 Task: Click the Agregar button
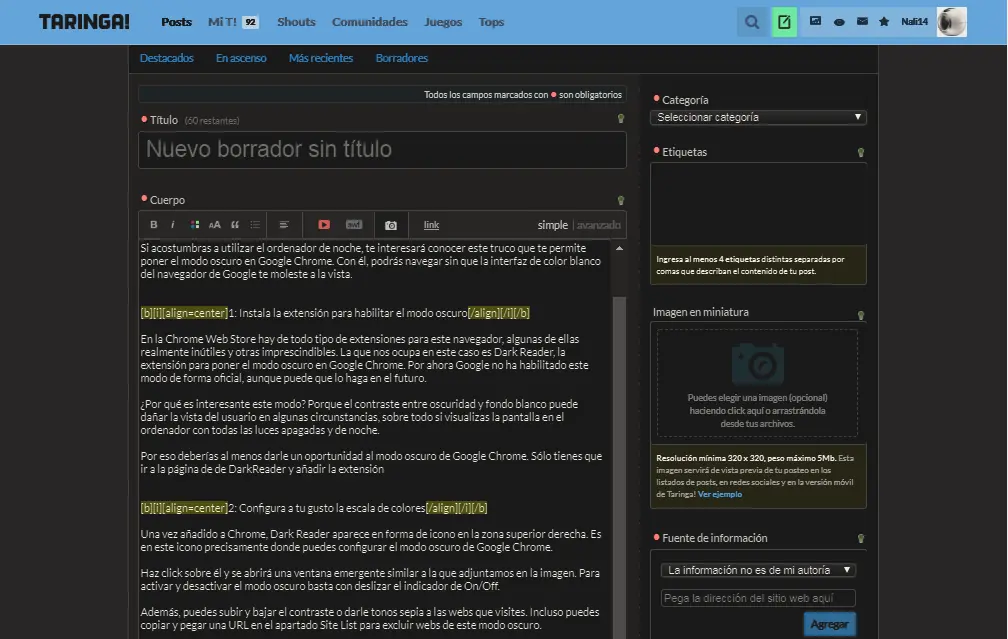point(829,624)
